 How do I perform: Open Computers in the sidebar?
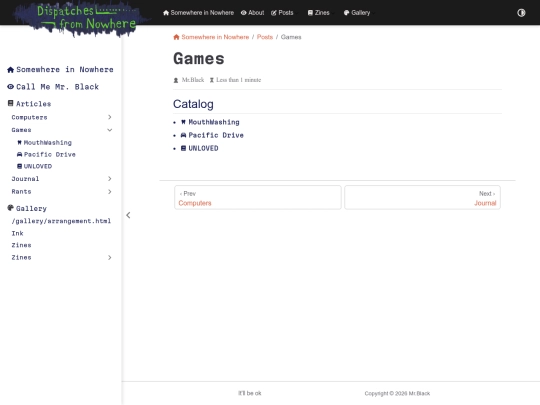[x=29, y=117]
